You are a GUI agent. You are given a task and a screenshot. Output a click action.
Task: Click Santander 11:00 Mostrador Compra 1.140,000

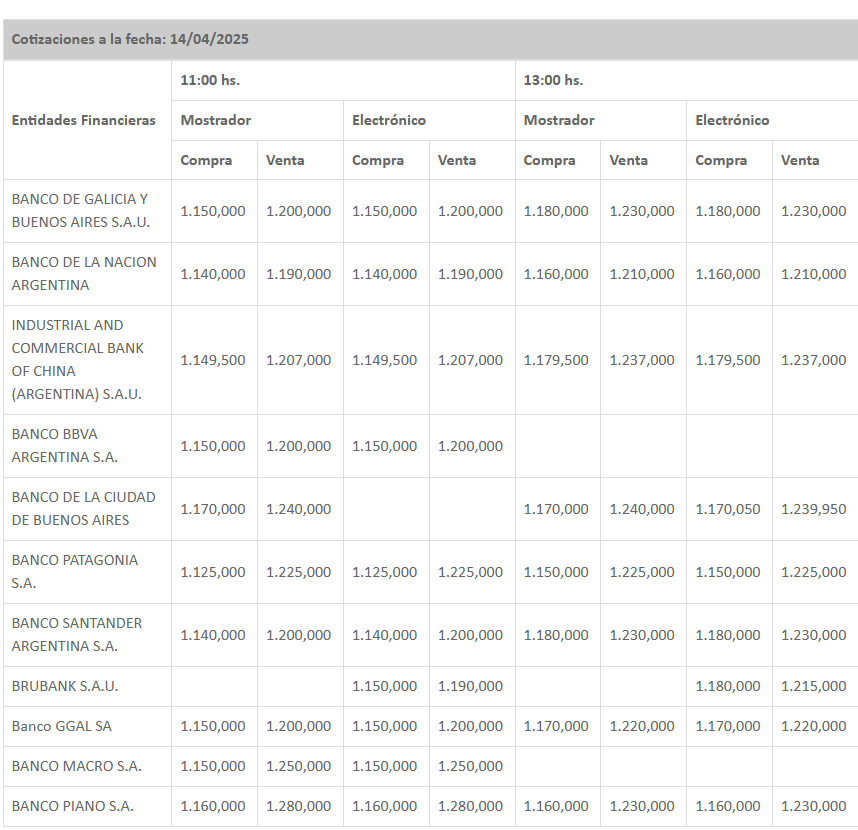click(213, 635)
